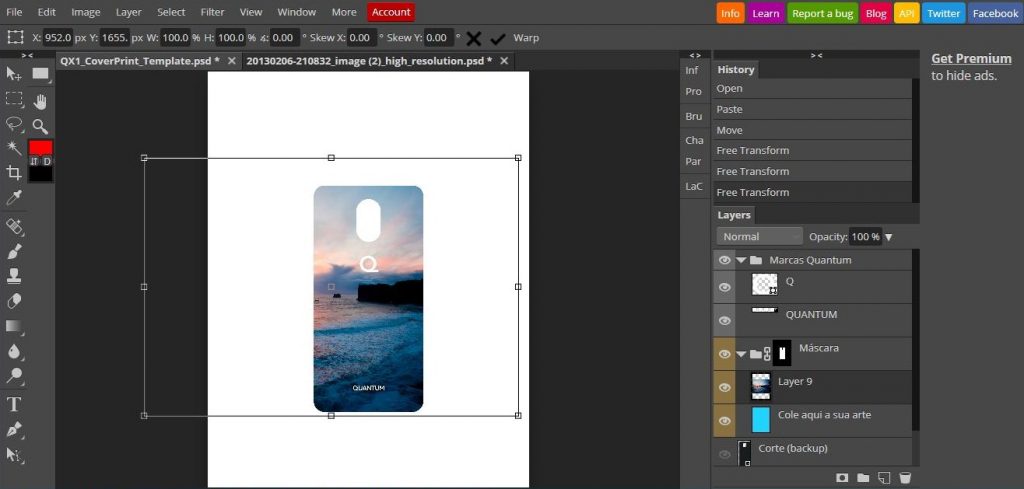The image size is (1024, 489).
Task: Open the Normal blend mode dropdown
Action: pyautogui.click(x=760, y=236)
